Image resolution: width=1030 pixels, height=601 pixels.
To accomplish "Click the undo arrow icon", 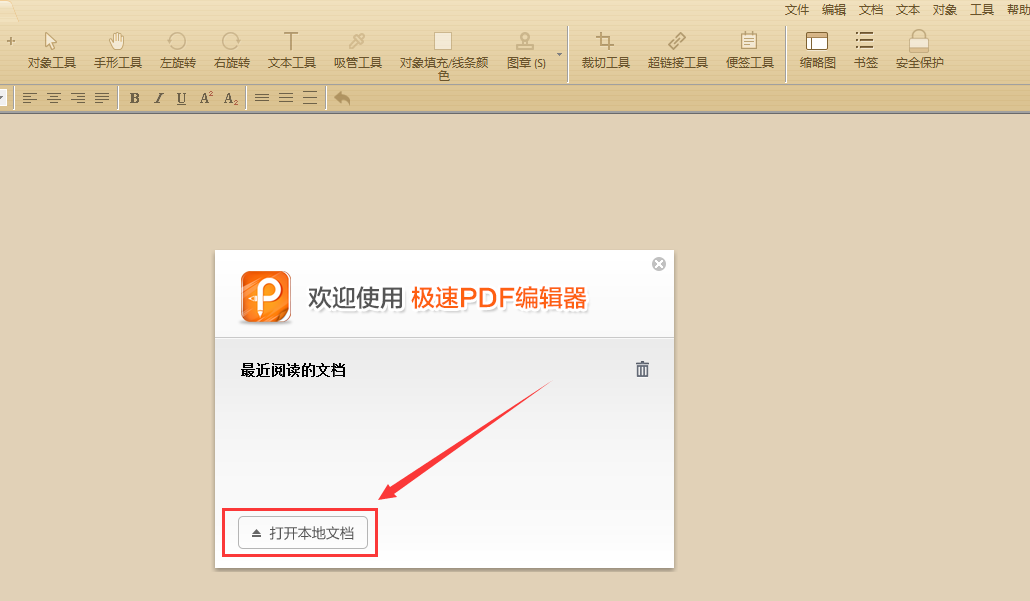I will (342, 98).
